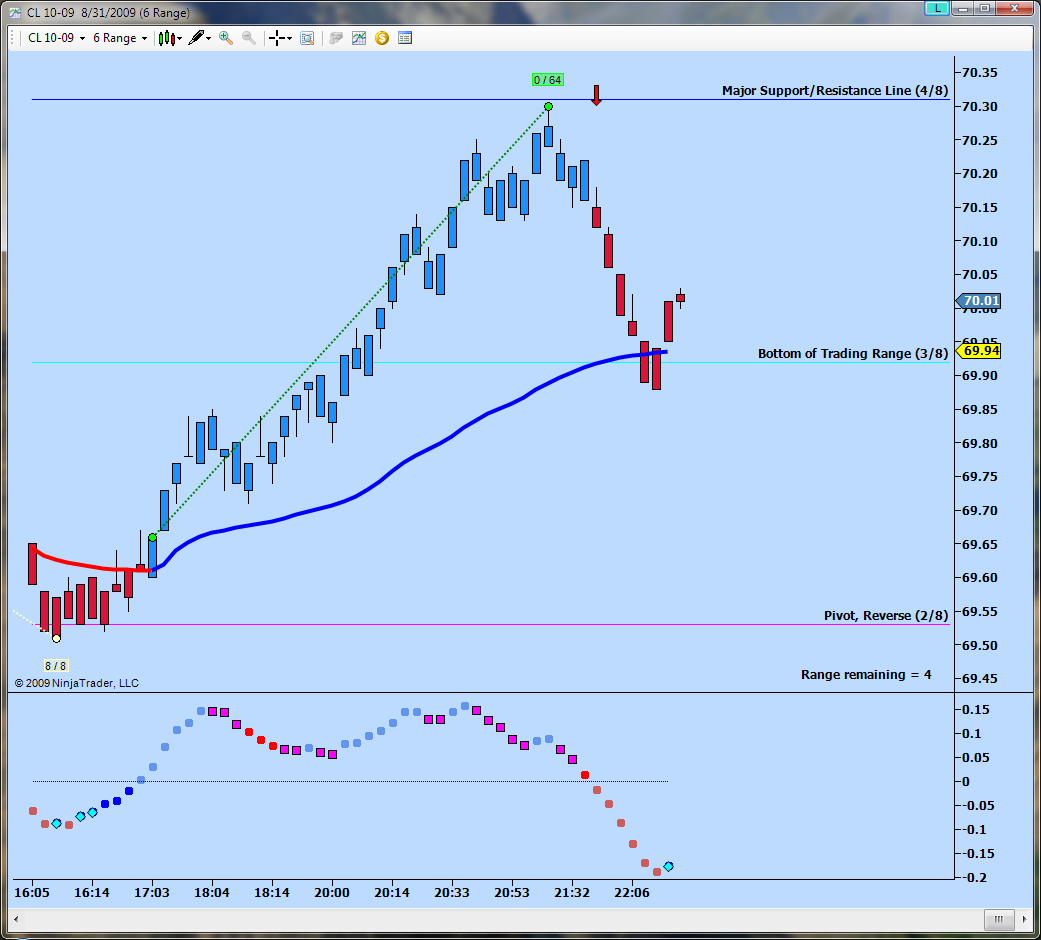Click the horizontal scrollbar thumb
Screen dimensions: 1041x940
pyautogui.click(x=999, y=920)
